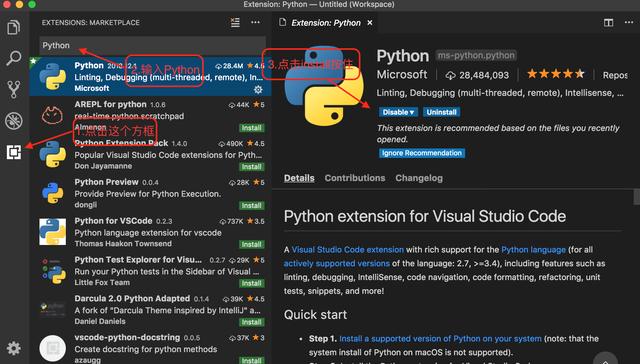This screenshot has width=640, height=364.
Task: Select the Extension: Python editor tab
Action: pos(326,23)
